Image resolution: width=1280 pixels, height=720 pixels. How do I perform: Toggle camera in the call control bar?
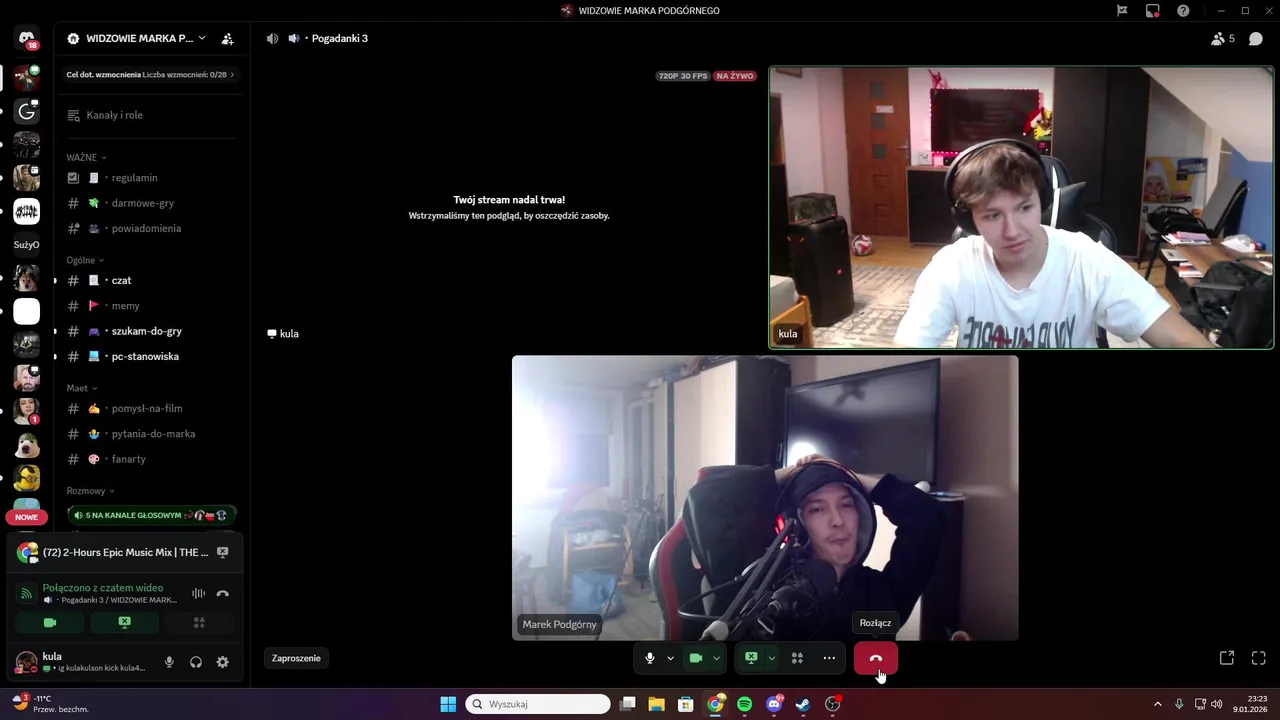(x=696, y=658)
